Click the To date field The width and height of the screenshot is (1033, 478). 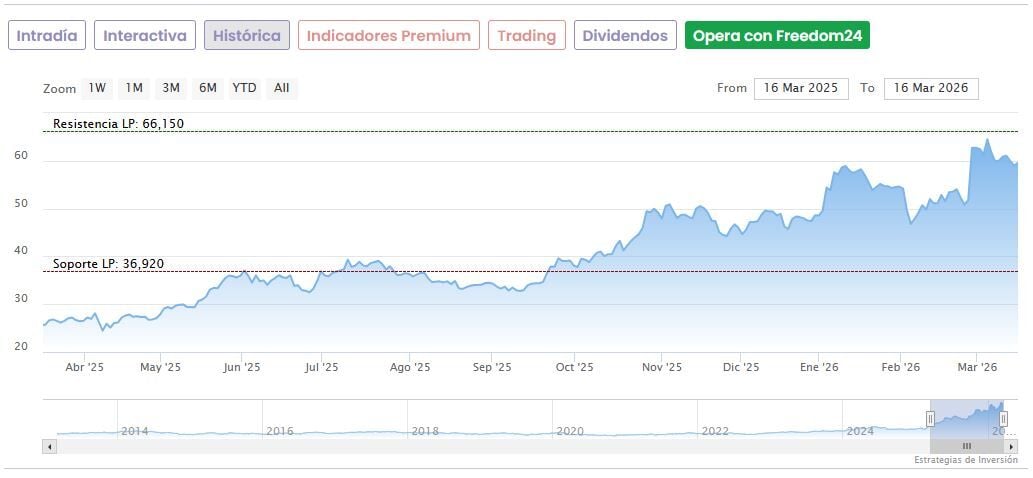pyautogui.click(x=931, y=88)
